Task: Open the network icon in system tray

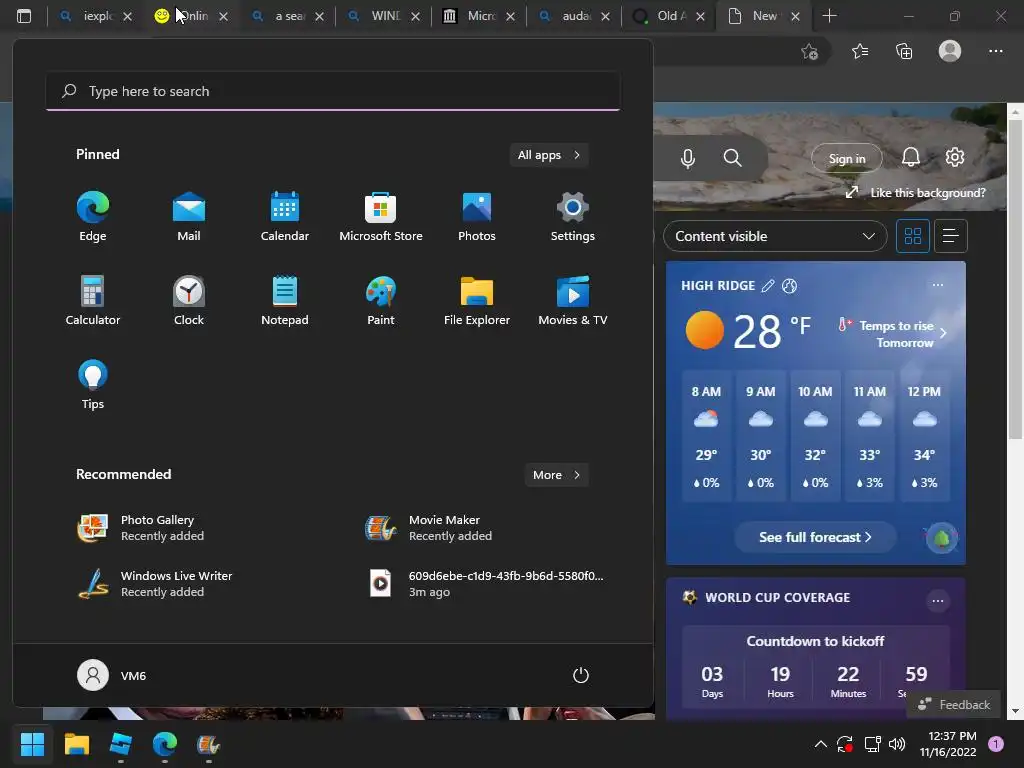Action: [872, 744]
